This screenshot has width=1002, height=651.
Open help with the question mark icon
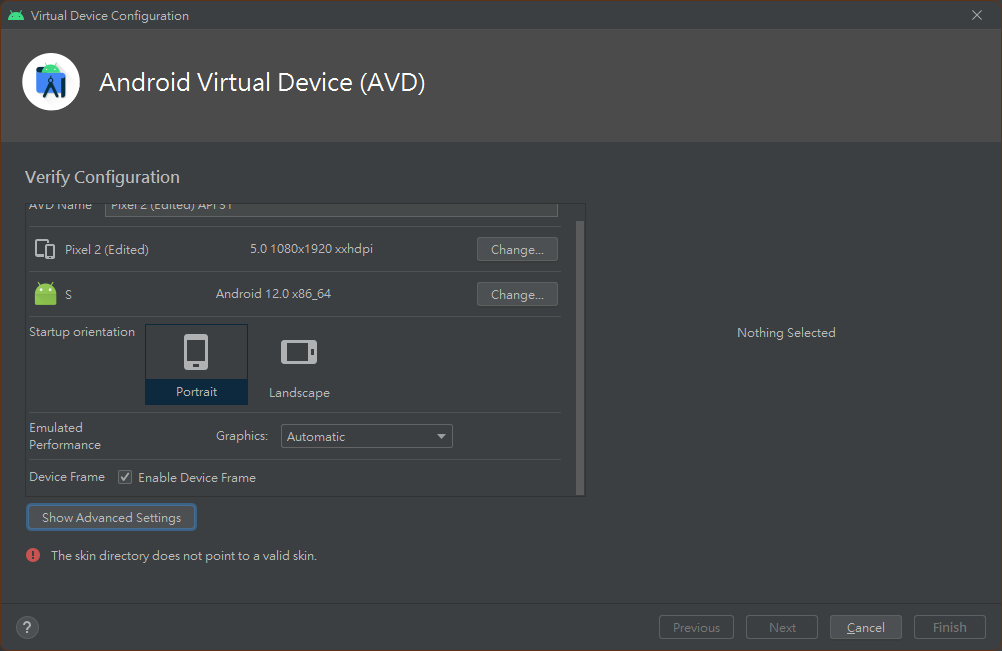pyautogui.click(x=28, y=628)
